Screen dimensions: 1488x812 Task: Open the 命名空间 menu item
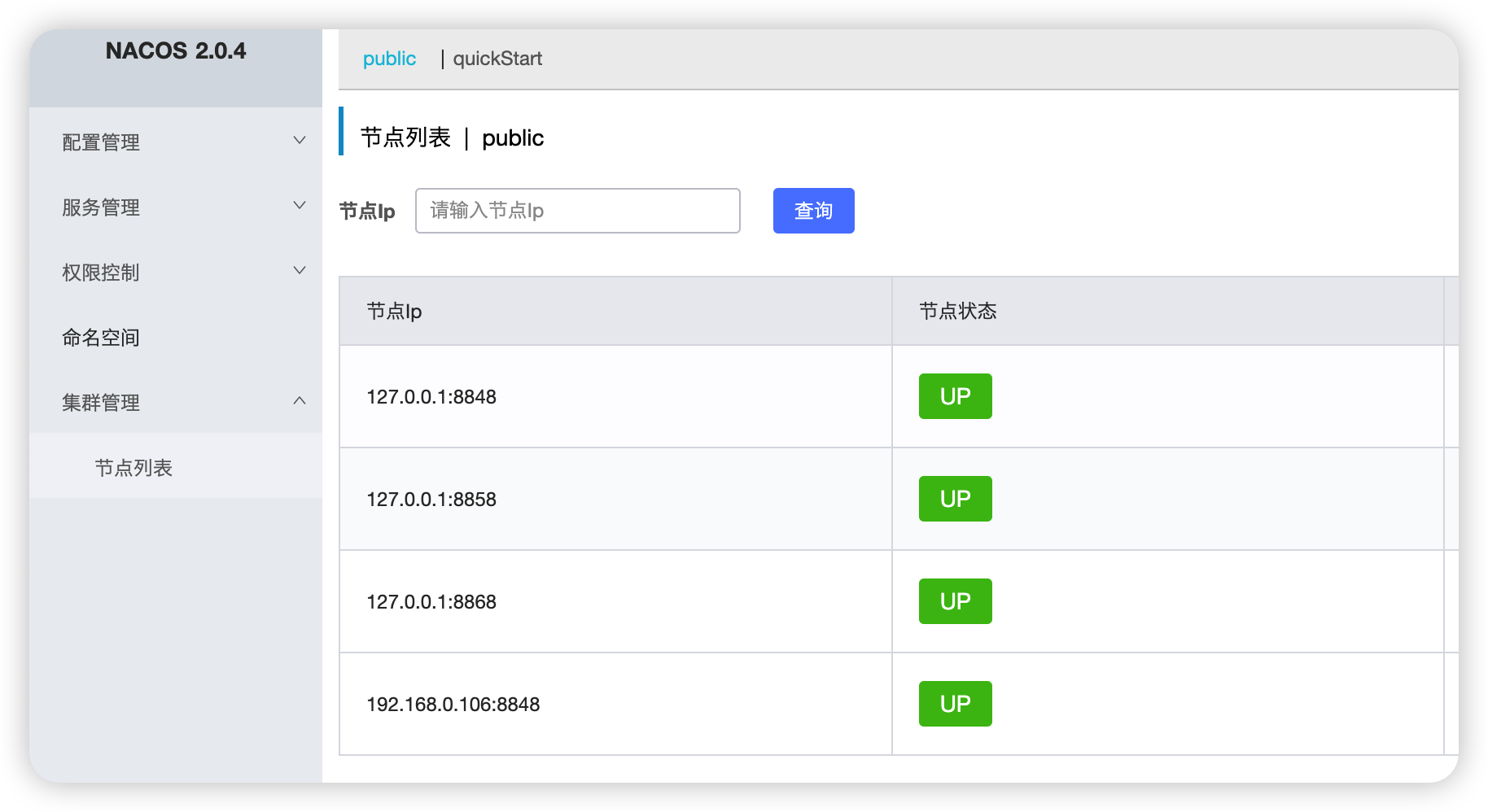(x=101, y=338)
